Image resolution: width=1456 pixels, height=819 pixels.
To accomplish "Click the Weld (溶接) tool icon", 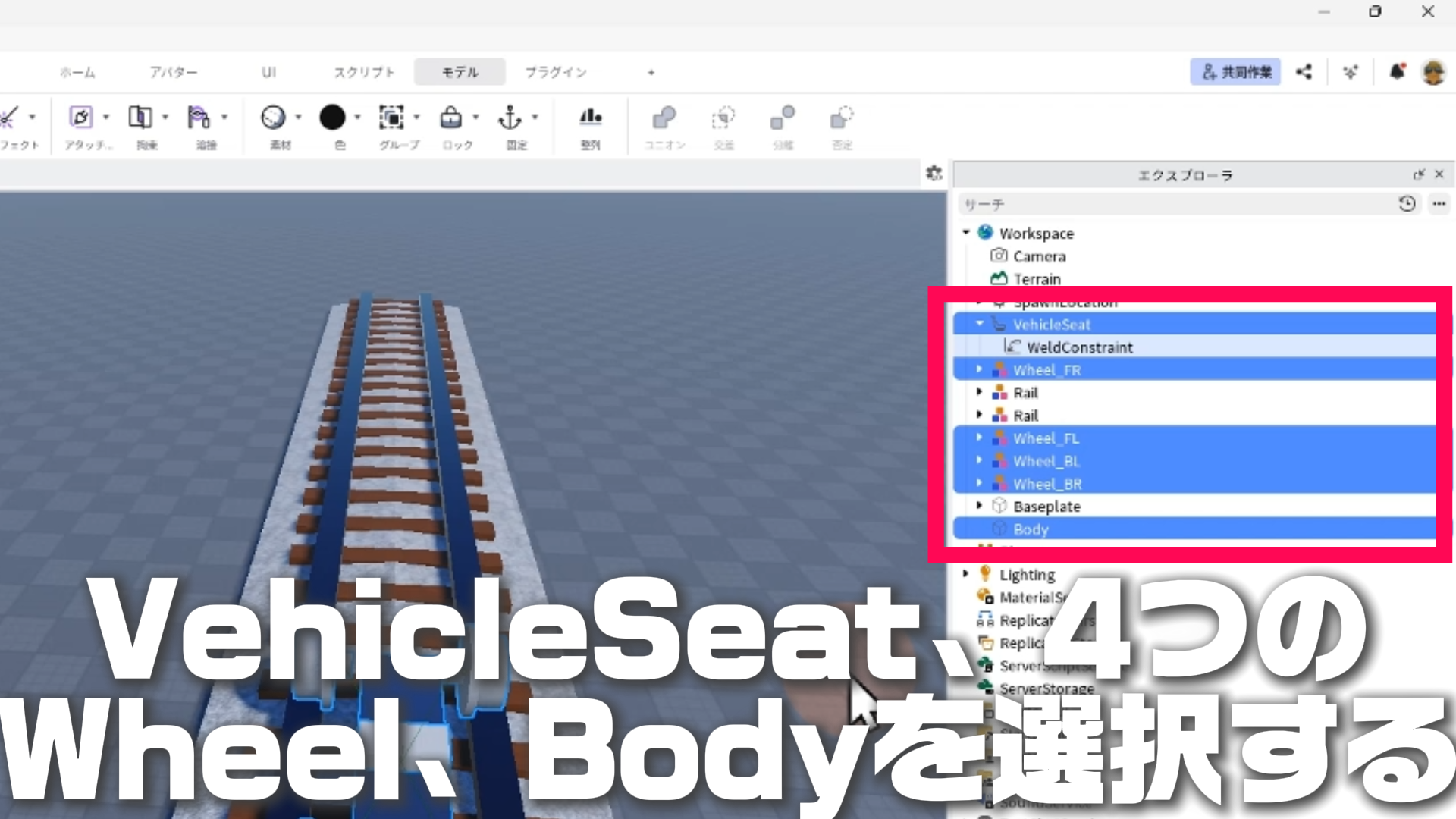I will (199, 118).
